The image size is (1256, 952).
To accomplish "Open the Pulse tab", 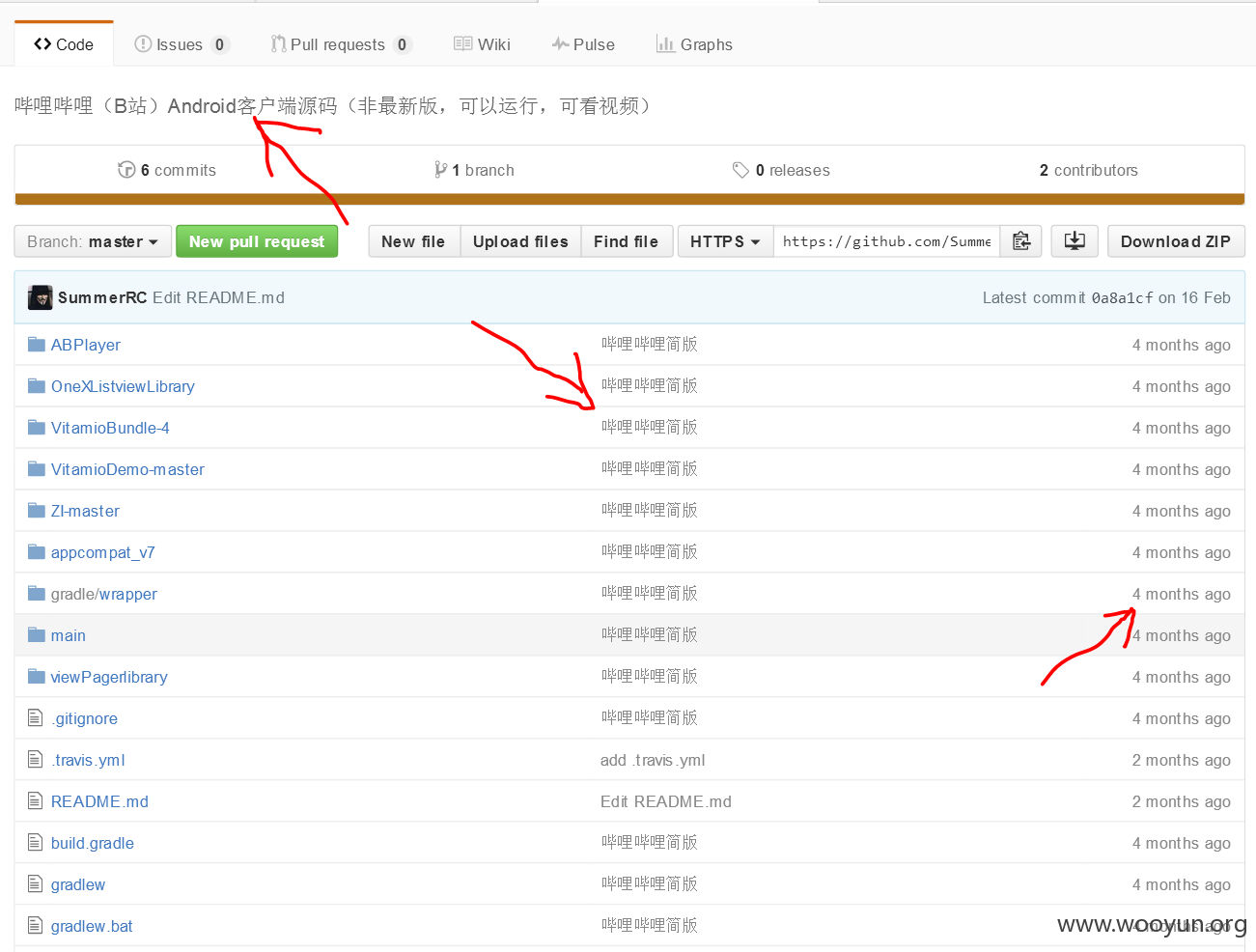I will pyautogui.click(x=583, y=44).
